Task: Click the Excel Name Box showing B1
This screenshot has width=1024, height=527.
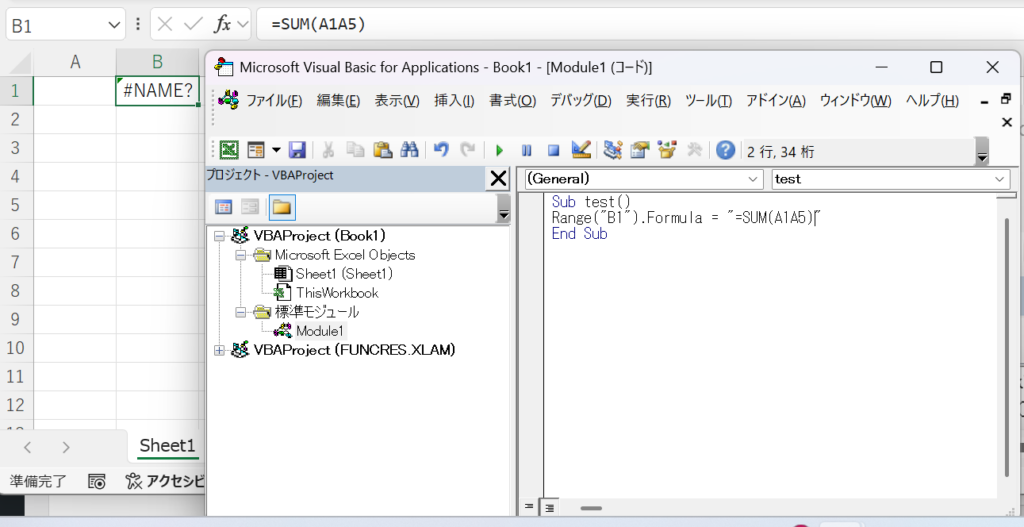Action: coord(65,25)
